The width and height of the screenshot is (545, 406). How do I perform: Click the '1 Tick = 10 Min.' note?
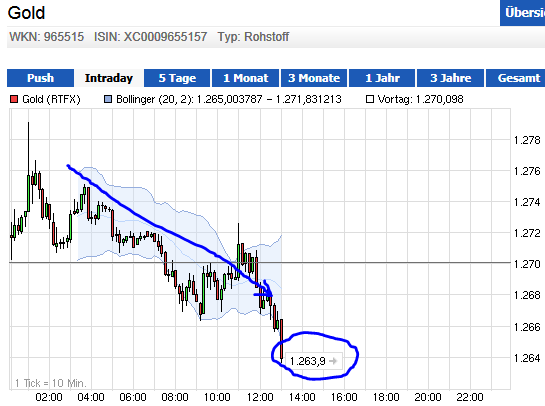click(51, 383)
